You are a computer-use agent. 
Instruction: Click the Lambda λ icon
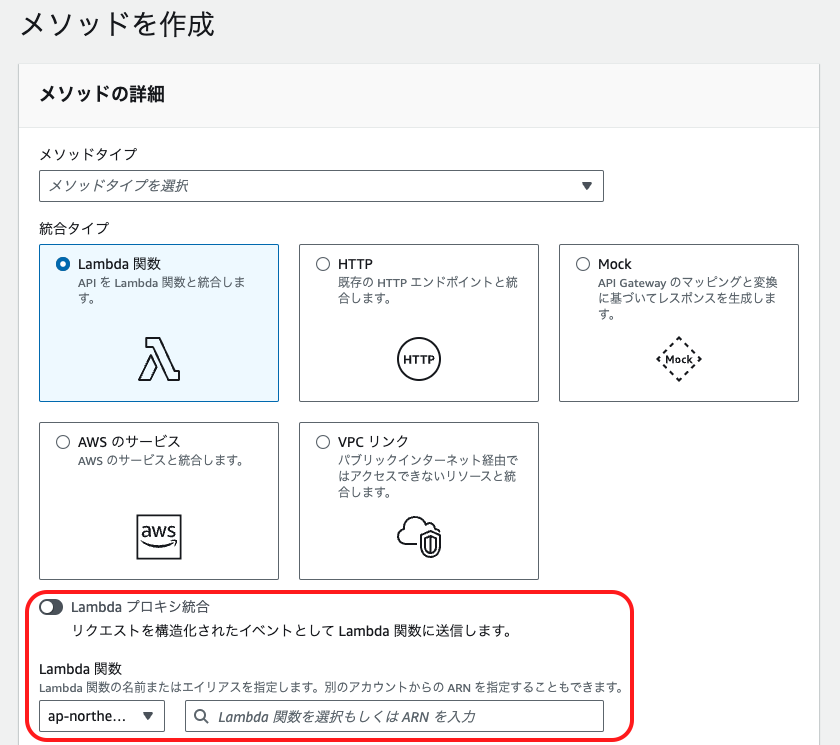(x=158, y=359)
